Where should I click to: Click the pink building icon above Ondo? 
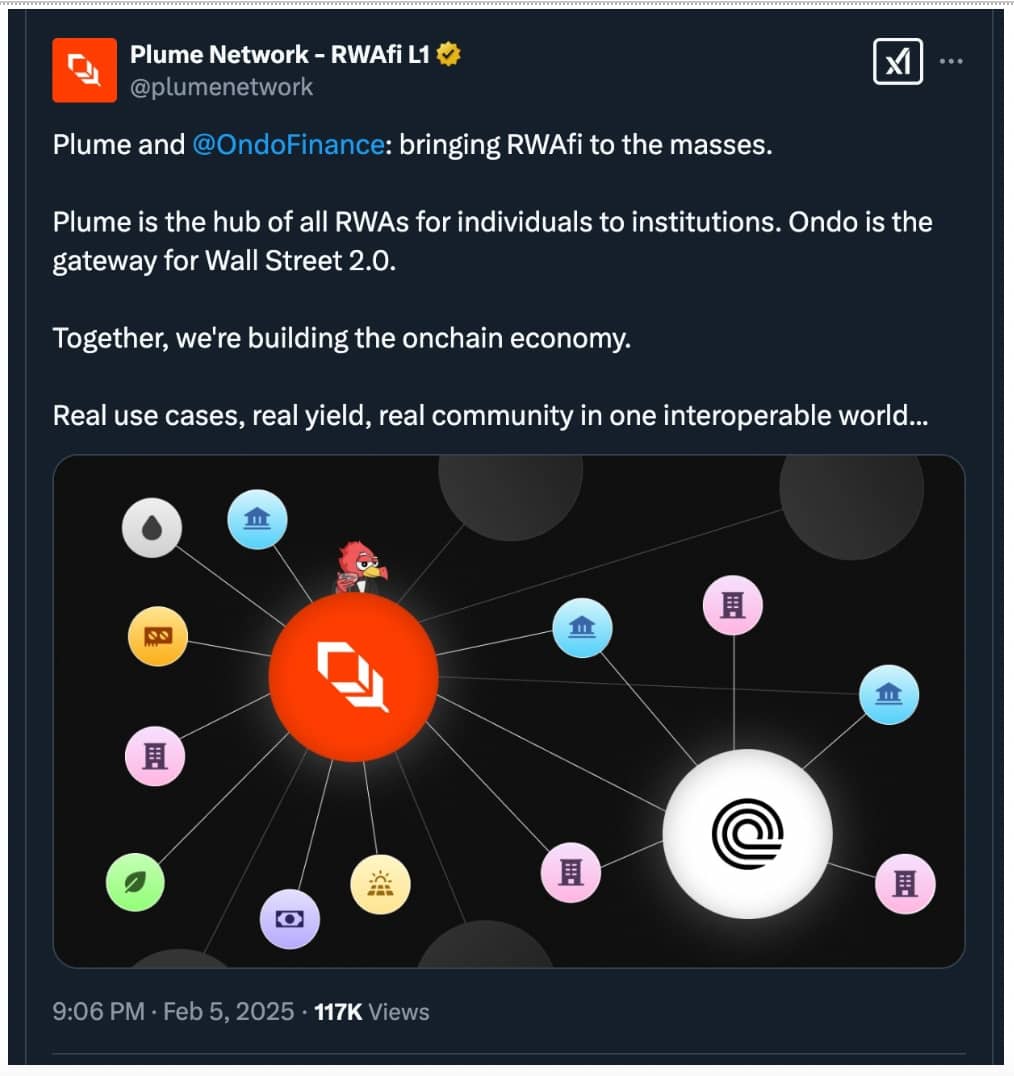pos(733,605)
